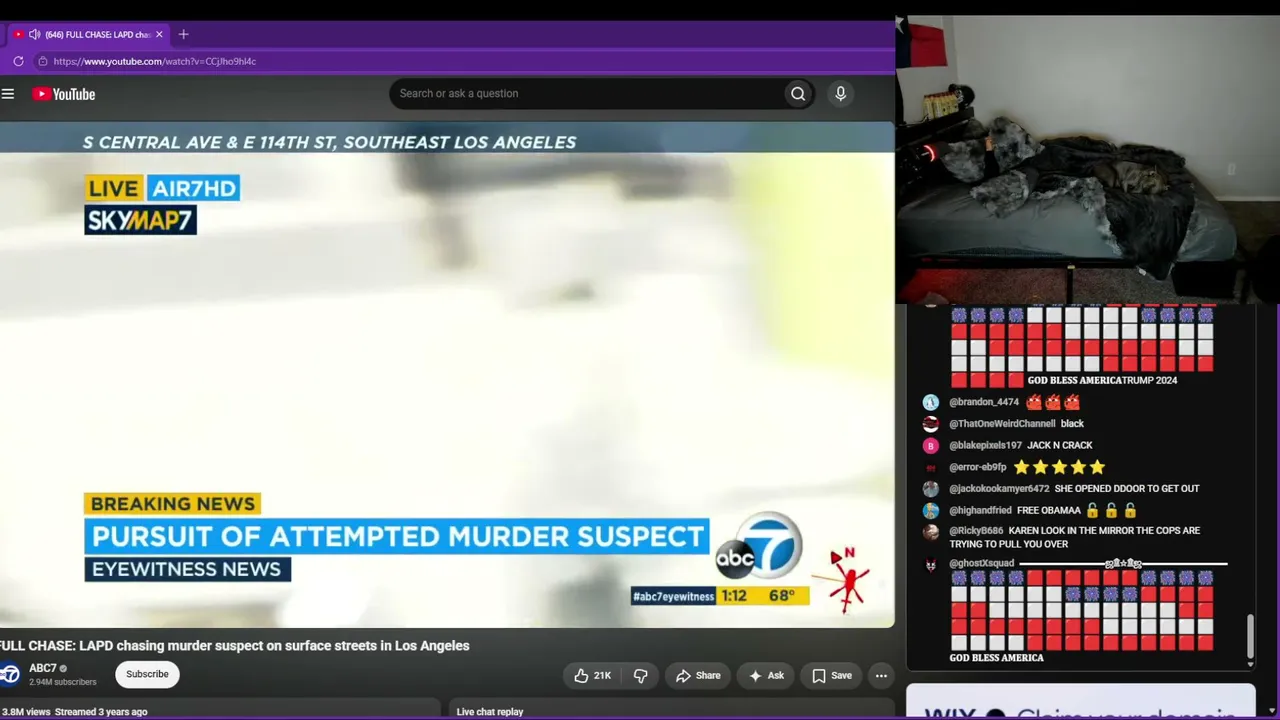Click the 'JACK N CRACK' chat message
Screen dimensions: 1280x720
1060,446
